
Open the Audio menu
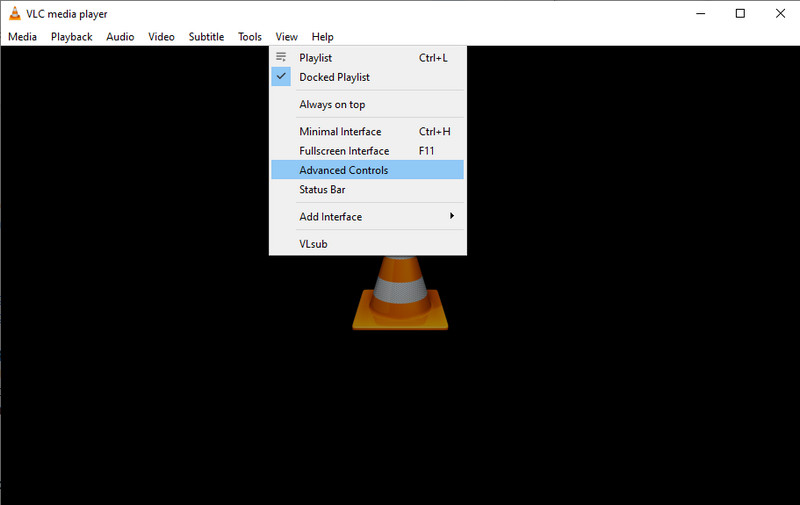click(x=120, y=37)
